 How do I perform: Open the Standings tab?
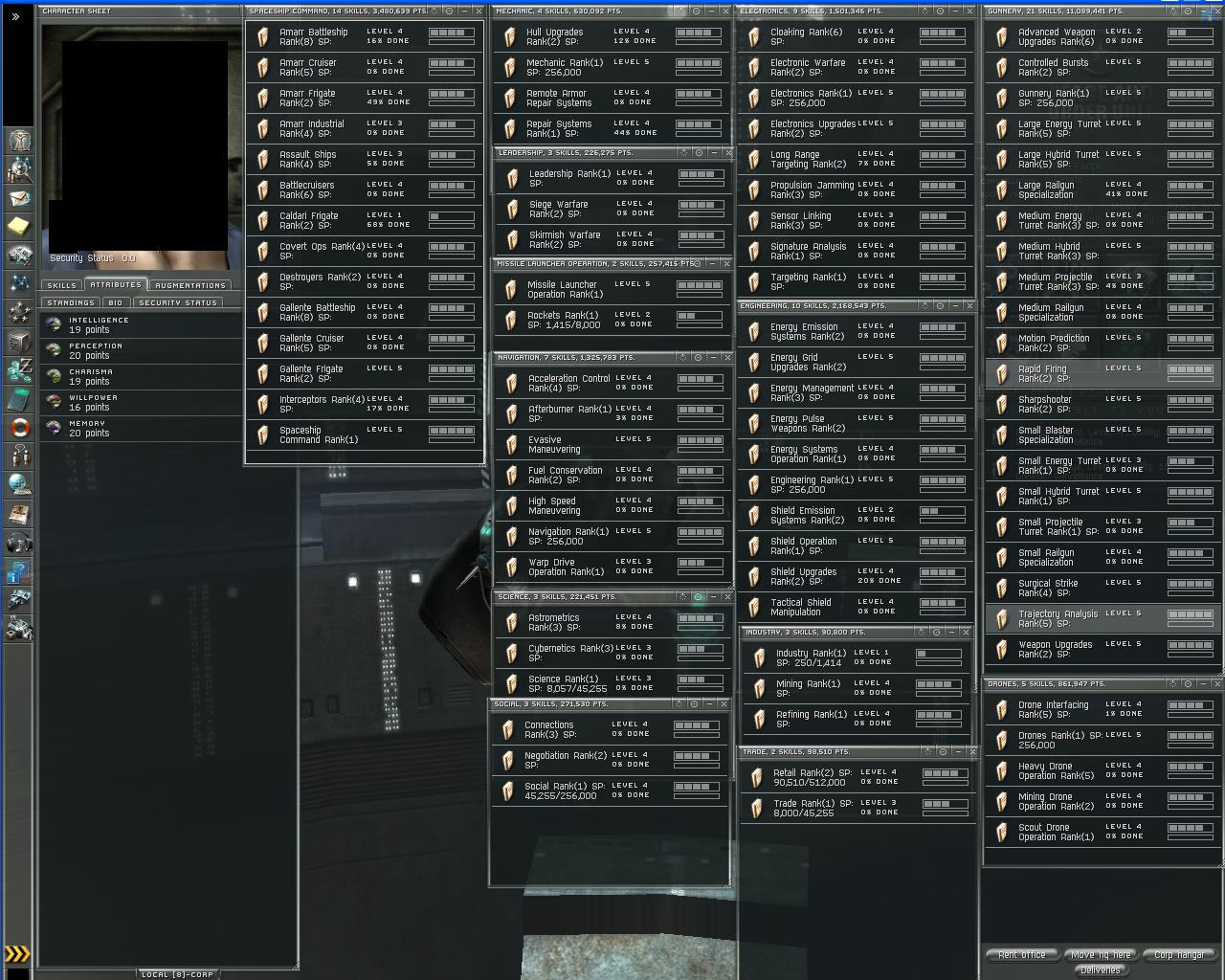pos(71,302)
